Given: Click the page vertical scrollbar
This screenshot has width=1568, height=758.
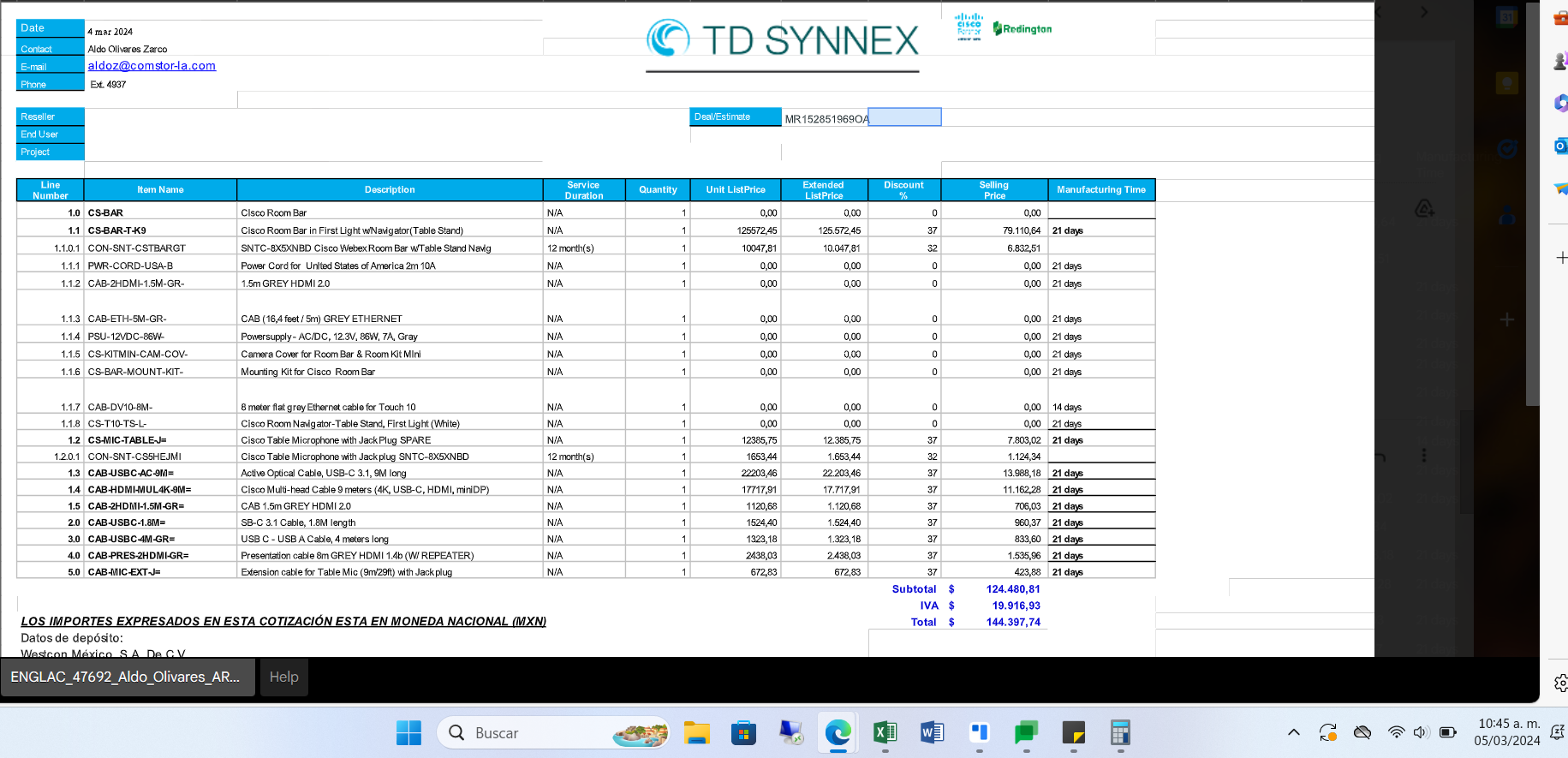Looking at the screenshot, I should click(1531, 202).
